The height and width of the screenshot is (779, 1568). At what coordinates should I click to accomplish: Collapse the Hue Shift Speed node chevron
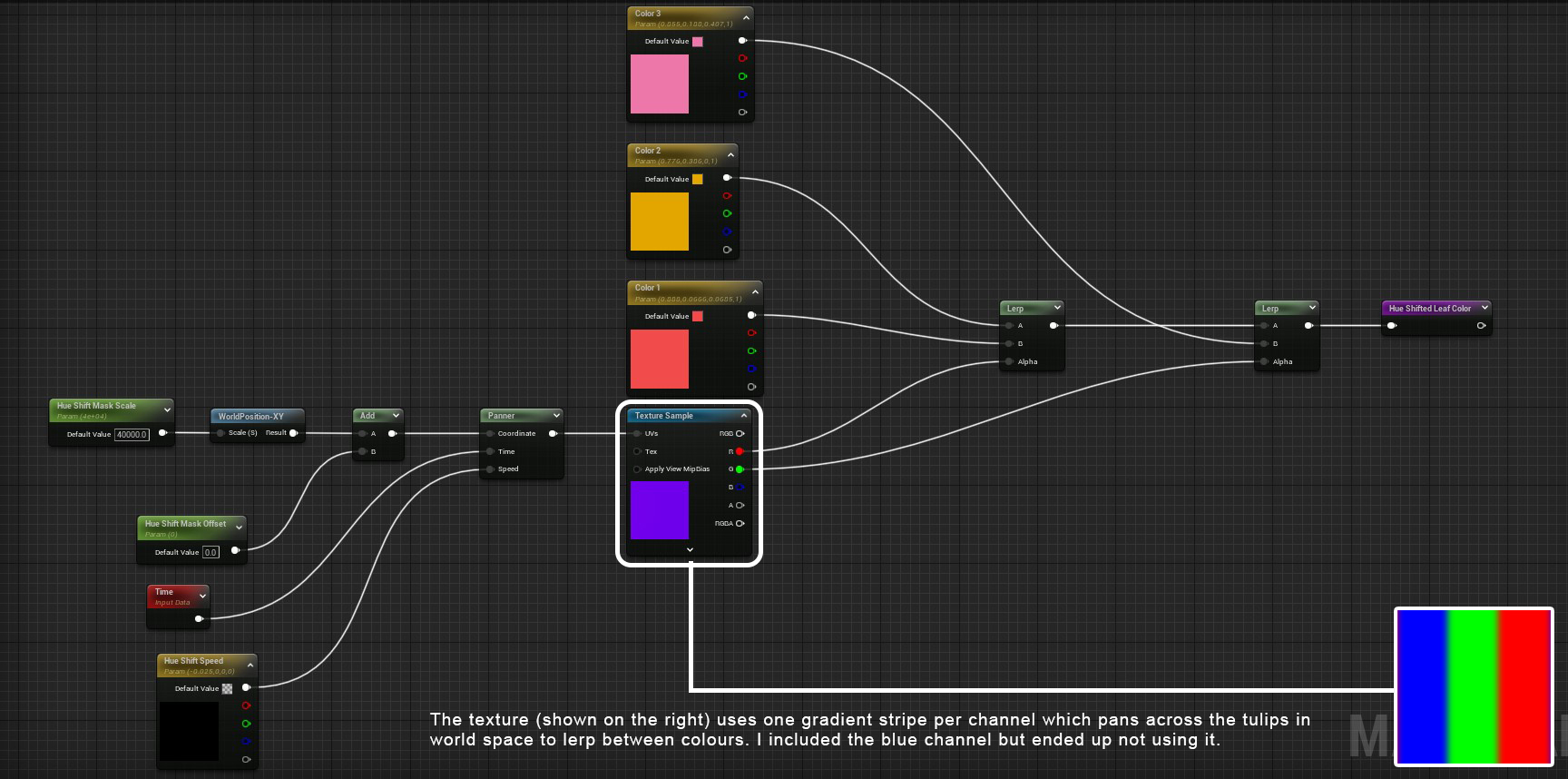click(x=250, y=666)
